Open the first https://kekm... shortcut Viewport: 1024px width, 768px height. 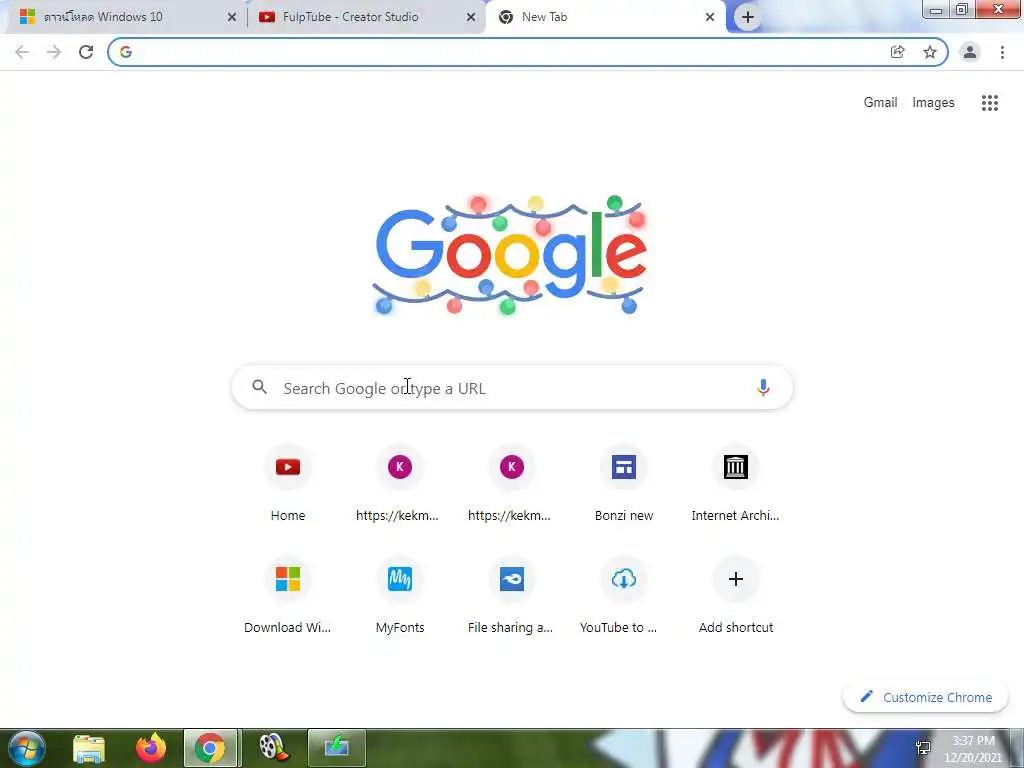pos(400,483)
